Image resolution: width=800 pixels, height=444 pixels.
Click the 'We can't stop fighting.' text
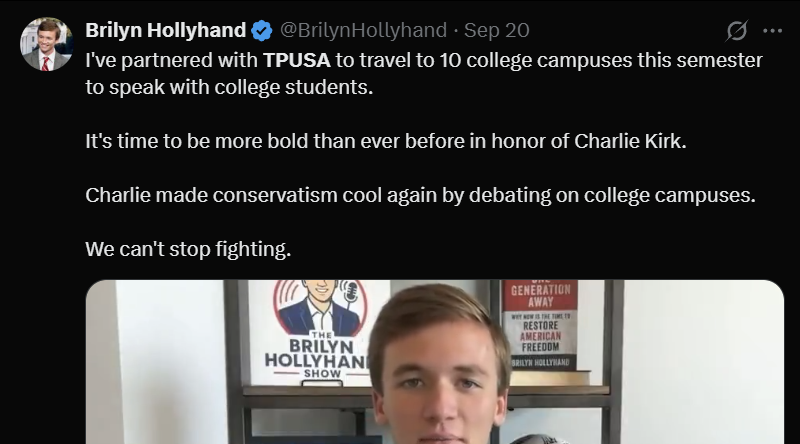[188, 249]
